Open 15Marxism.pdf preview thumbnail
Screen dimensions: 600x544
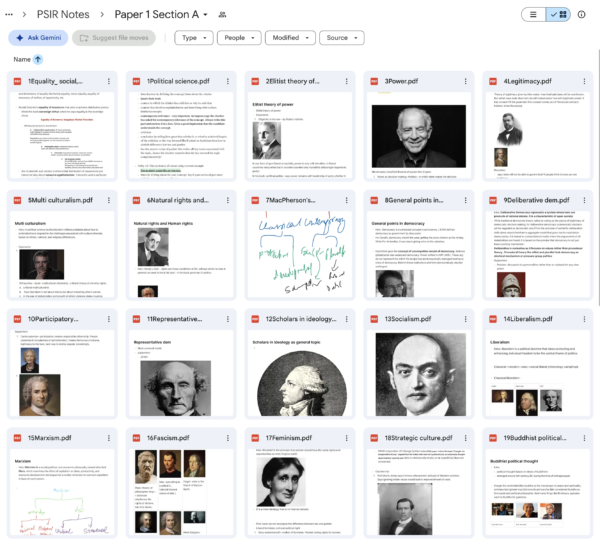point(62,492)
